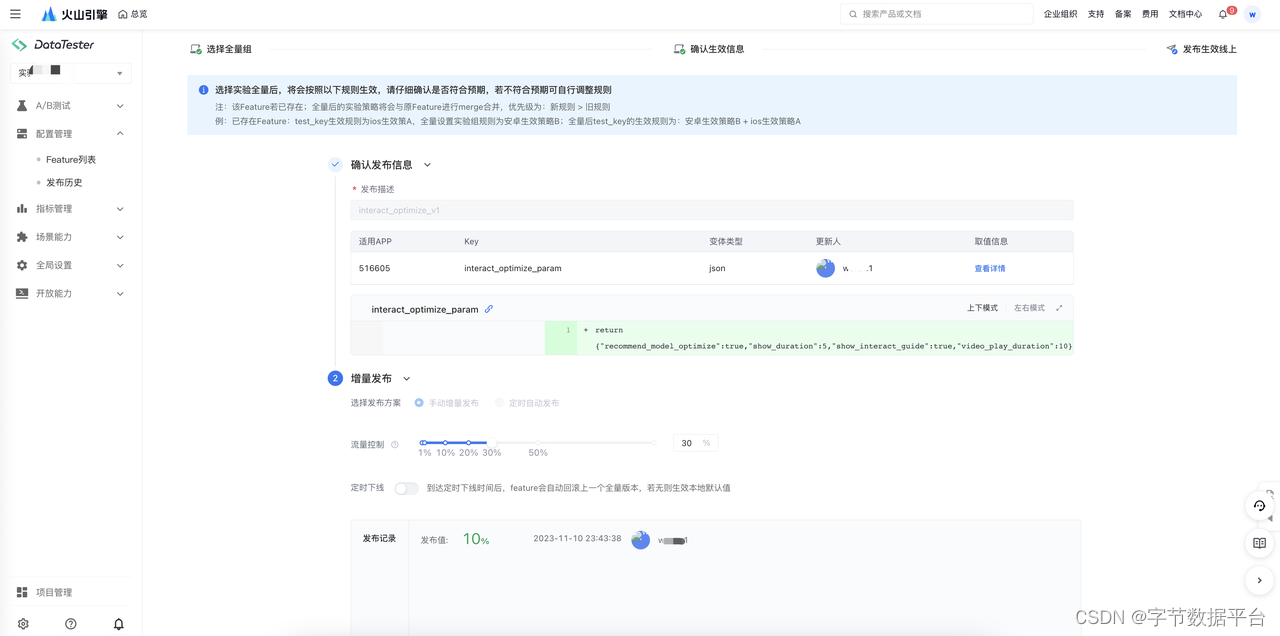Viewport: 1280px width, 636px height.
Task: Focus the 搜索产品或文档 search field
Action: click(x=937, y=14)
